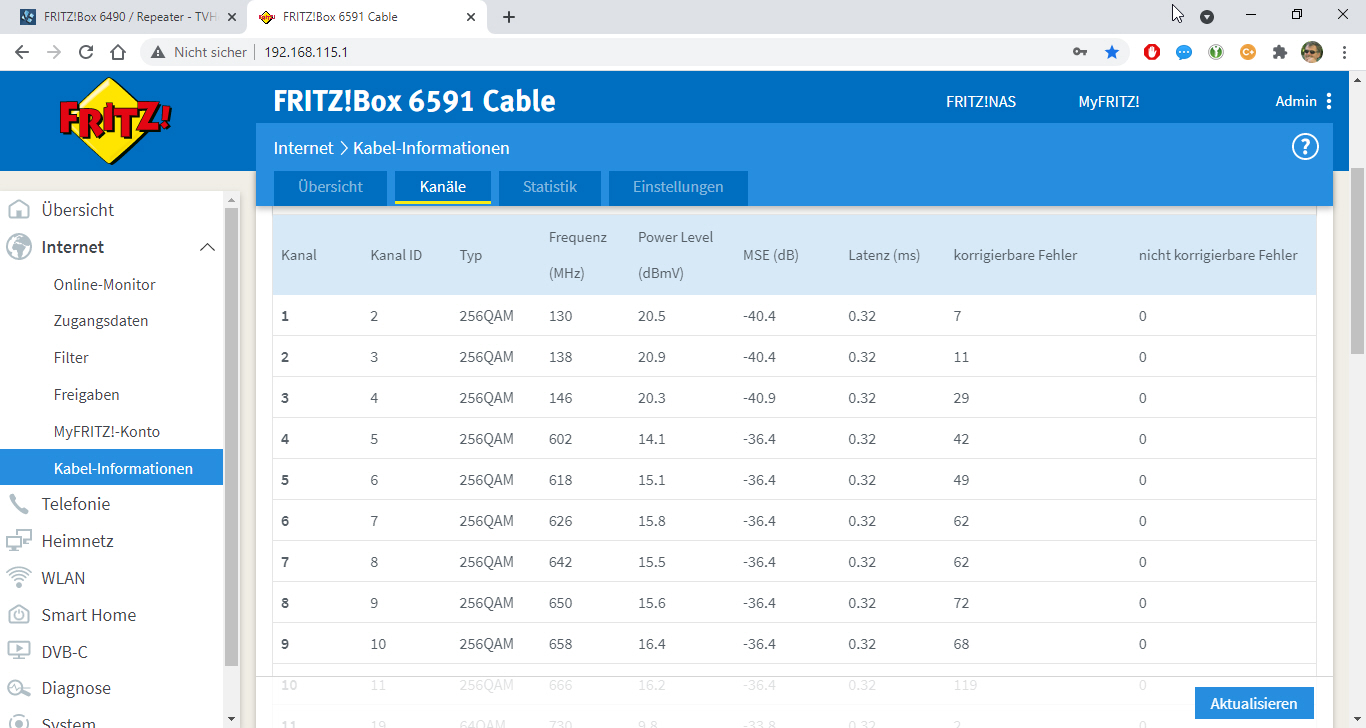Select Kabel-Informationen in sidebar
Viewport: 1366px width, 728px height.
click(111, 468)
